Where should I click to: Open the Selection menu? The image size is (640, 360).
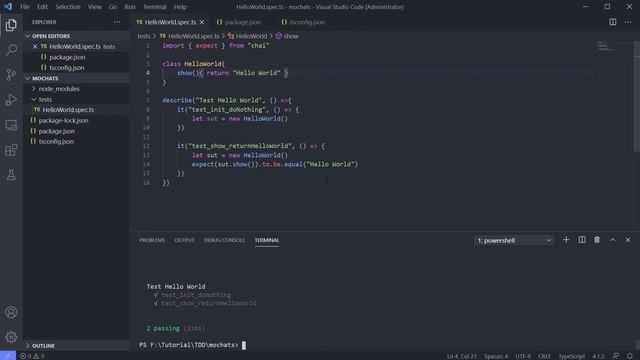pyautogui.click(x=68, y=7)
